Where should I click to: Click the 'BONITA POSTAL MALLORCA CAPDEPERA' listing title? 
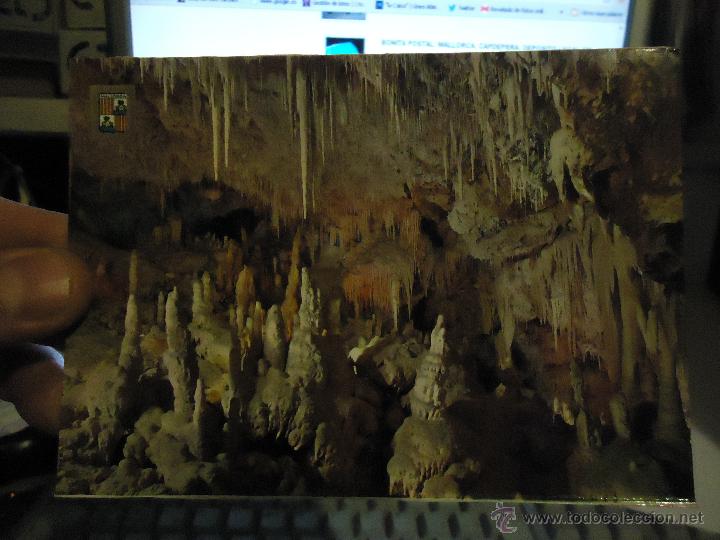(x=468, y=46)
